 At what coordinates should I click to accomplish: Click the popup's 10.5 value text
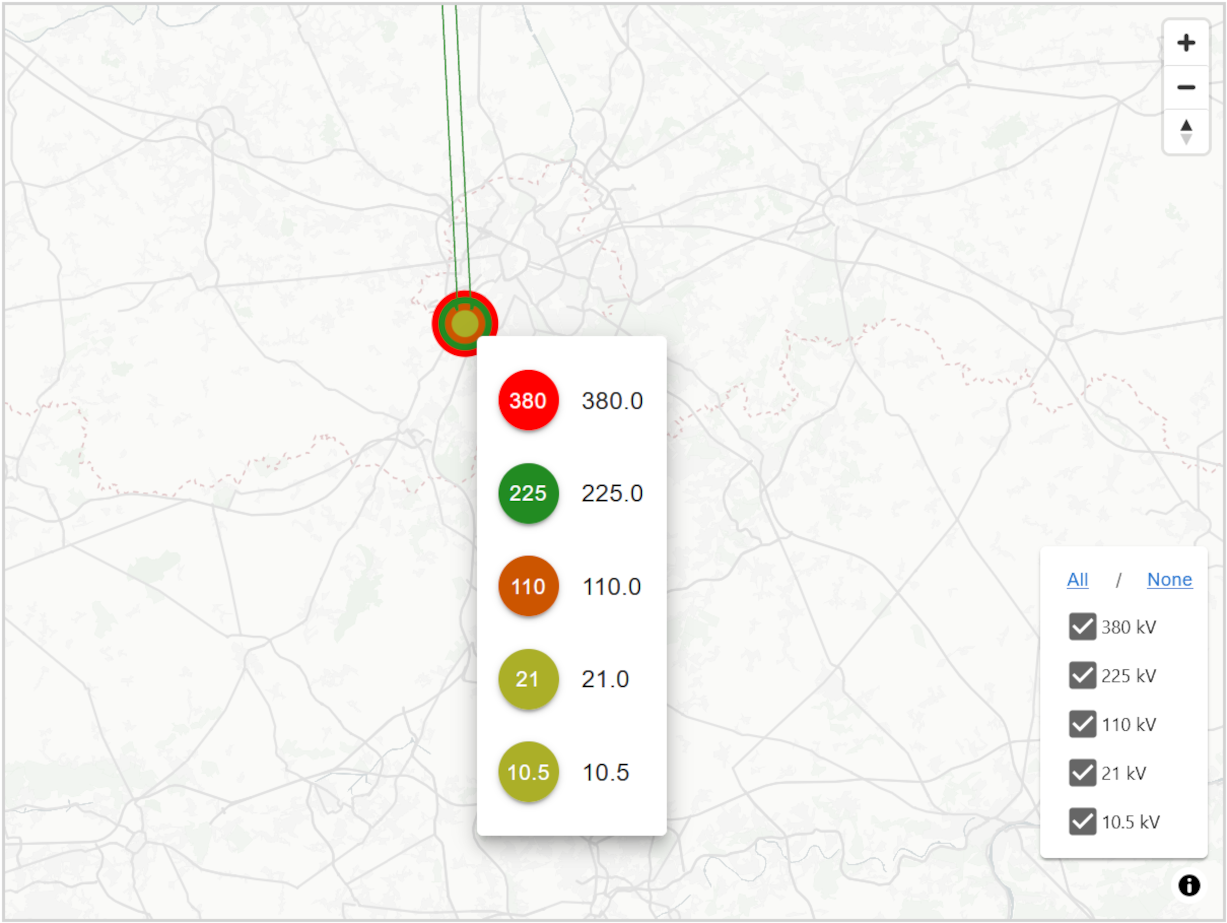tap(606, 773)
